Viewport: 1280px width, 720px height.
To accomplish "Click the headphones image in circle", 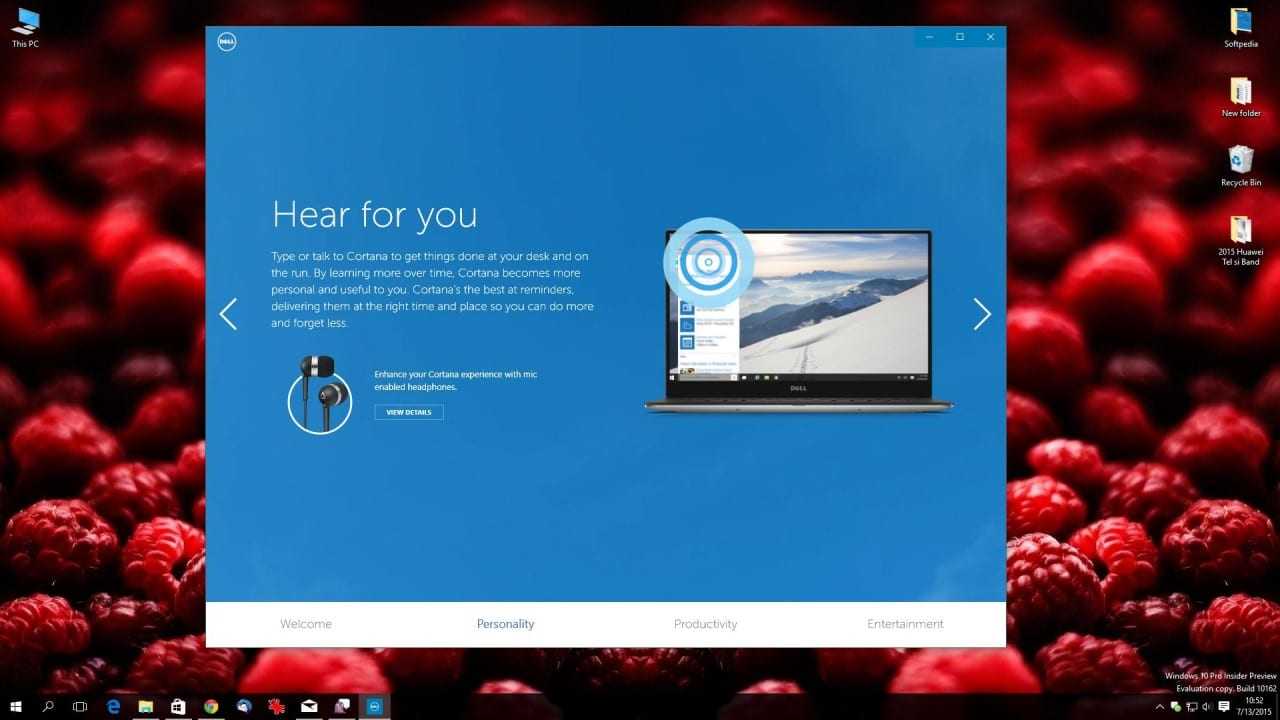I will click(x=320, y=396).
